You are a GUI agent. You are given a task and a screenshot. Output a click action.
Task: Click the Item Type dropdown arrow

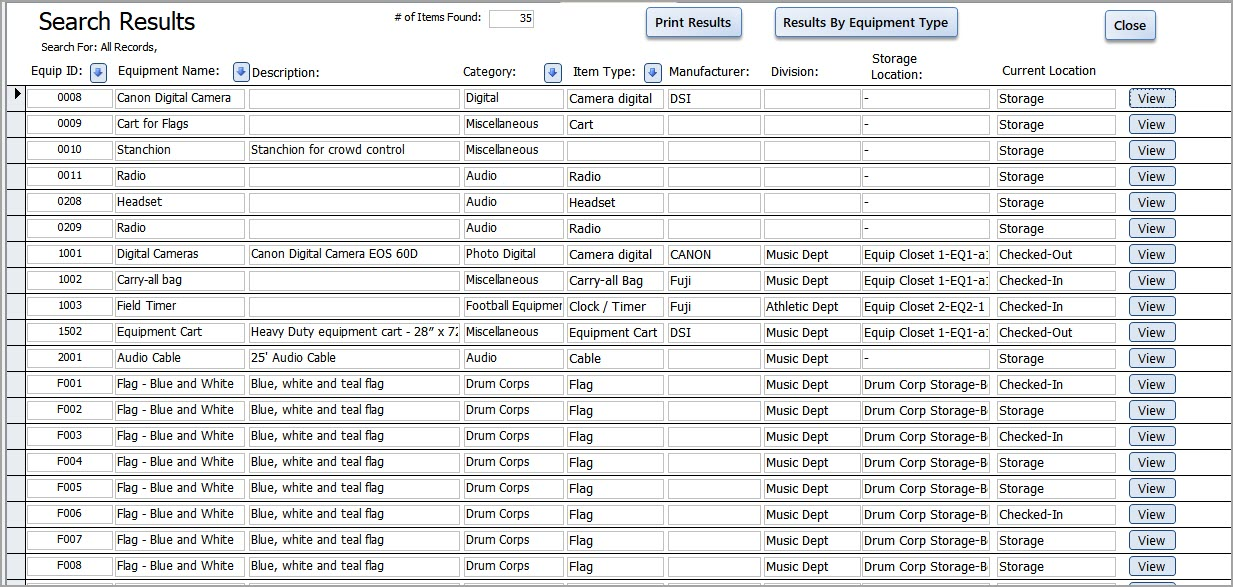[x=653, y=72]
